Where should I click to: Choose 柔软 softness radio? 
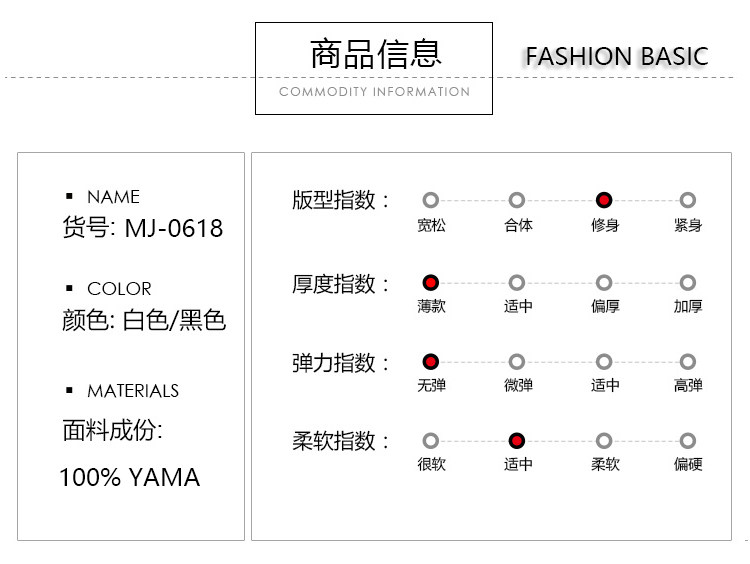604,440
